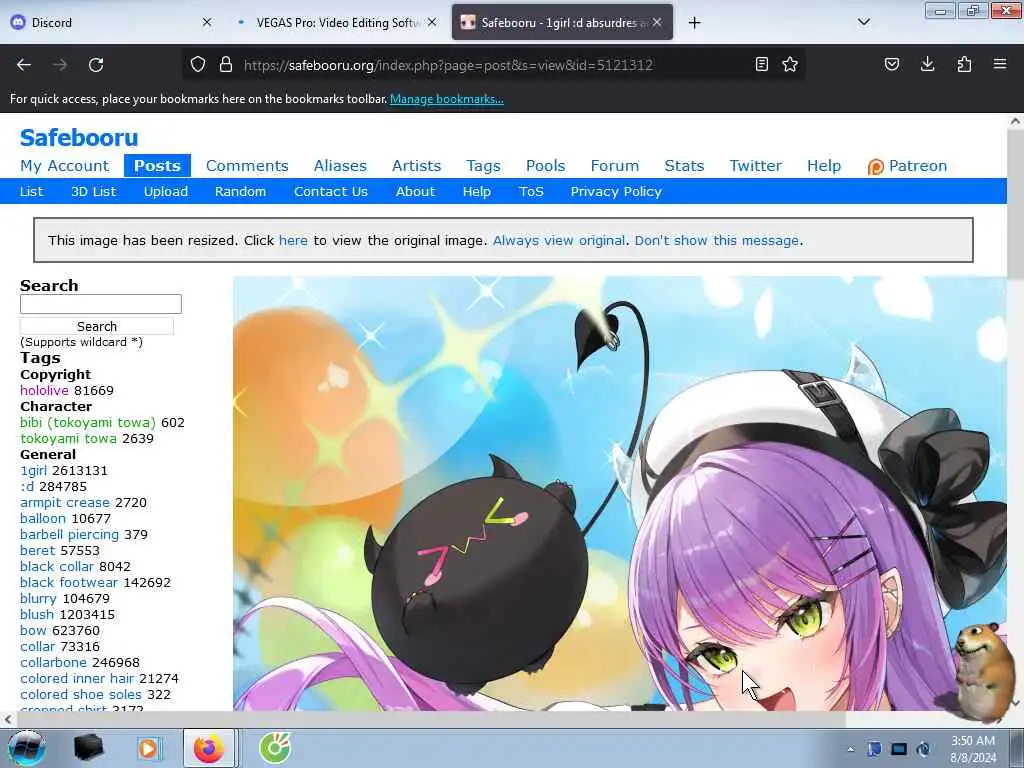View site security via padlock icon
This screenshot has height=768, width=1024.
click(x=226, y=64)
